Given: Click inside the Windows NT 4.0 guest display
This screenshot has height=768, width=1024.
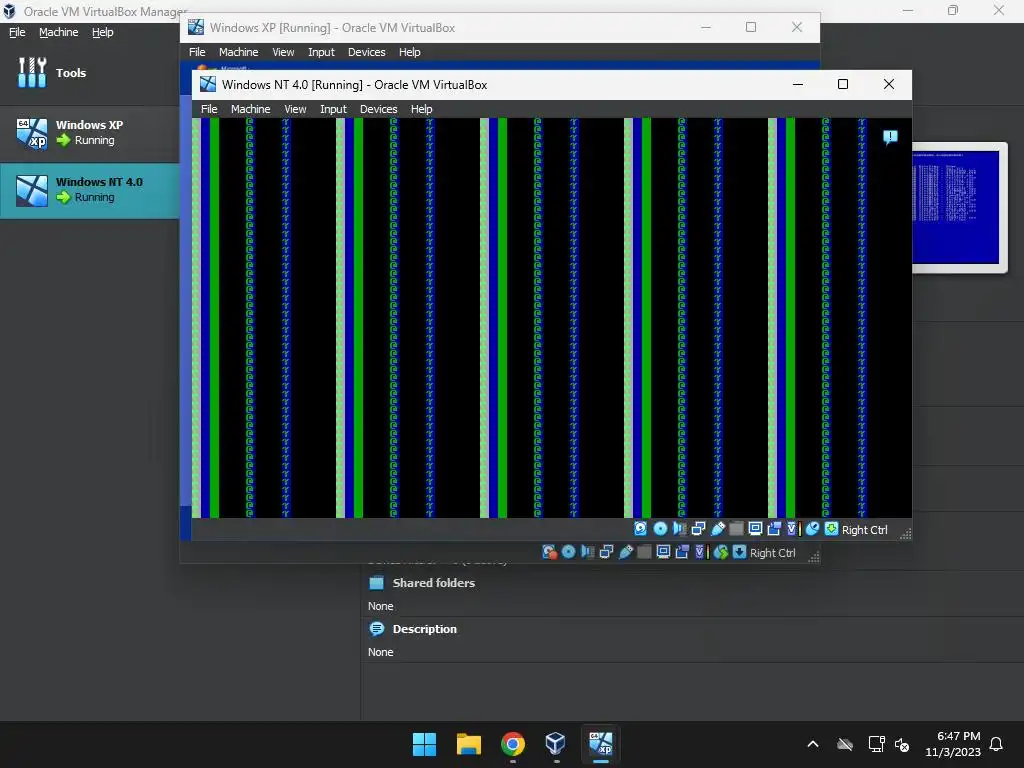Looking at the screenshot, I should 552,318.
